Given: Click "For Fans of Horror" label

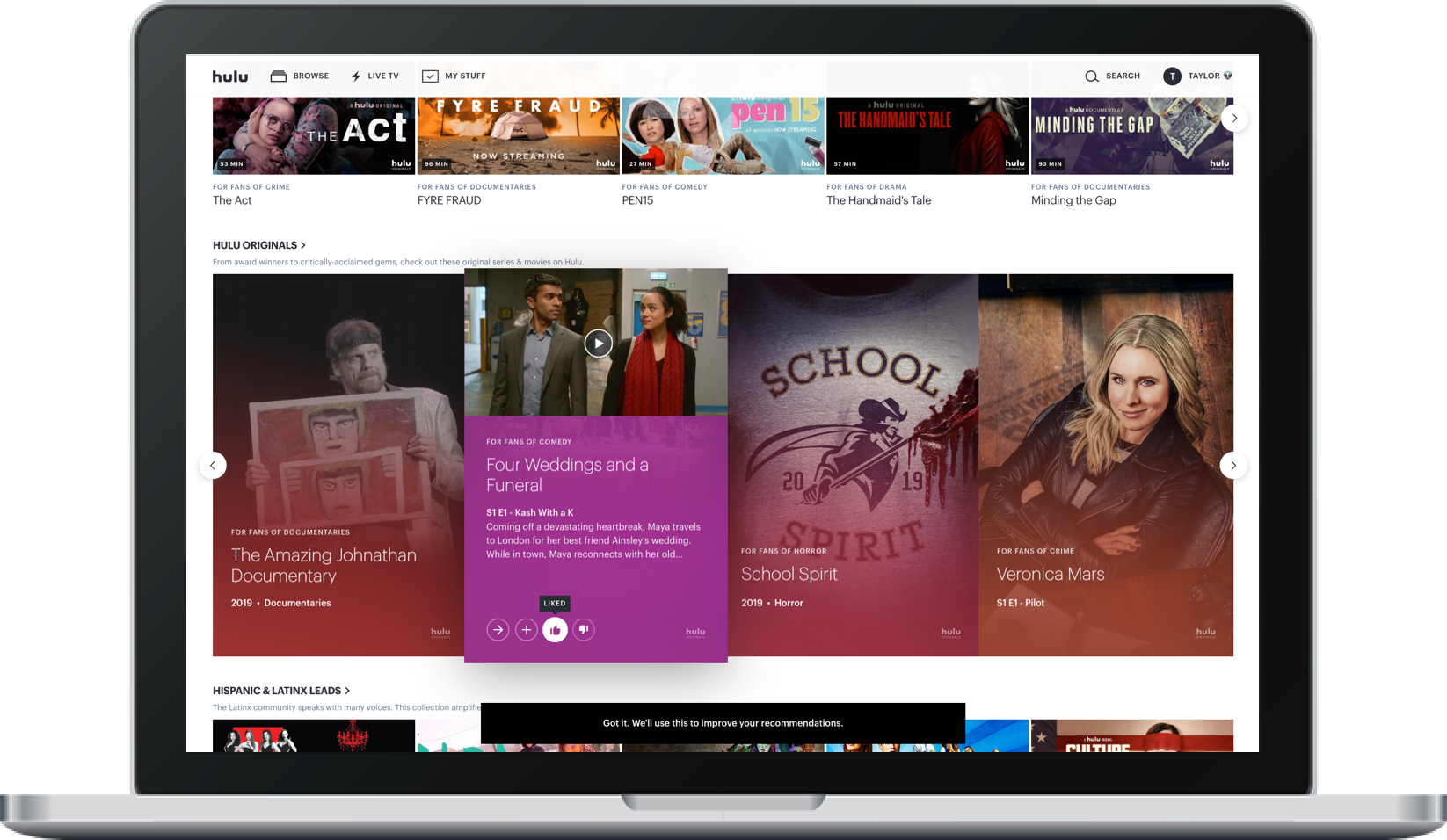Looking at the screenshot, I should pyautogui.click(x=783, y=552).
